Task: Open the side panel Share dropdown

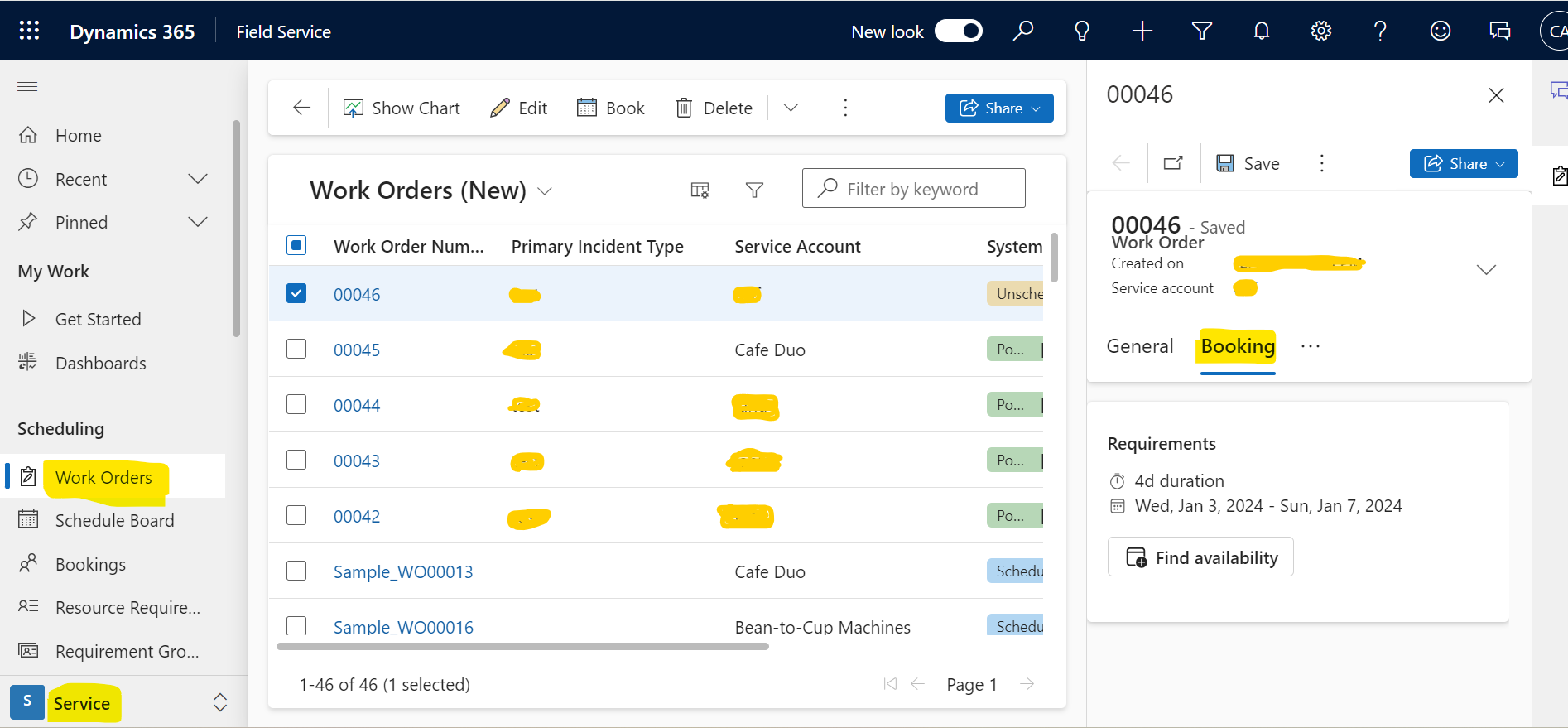Action: tap(1464, 163)
